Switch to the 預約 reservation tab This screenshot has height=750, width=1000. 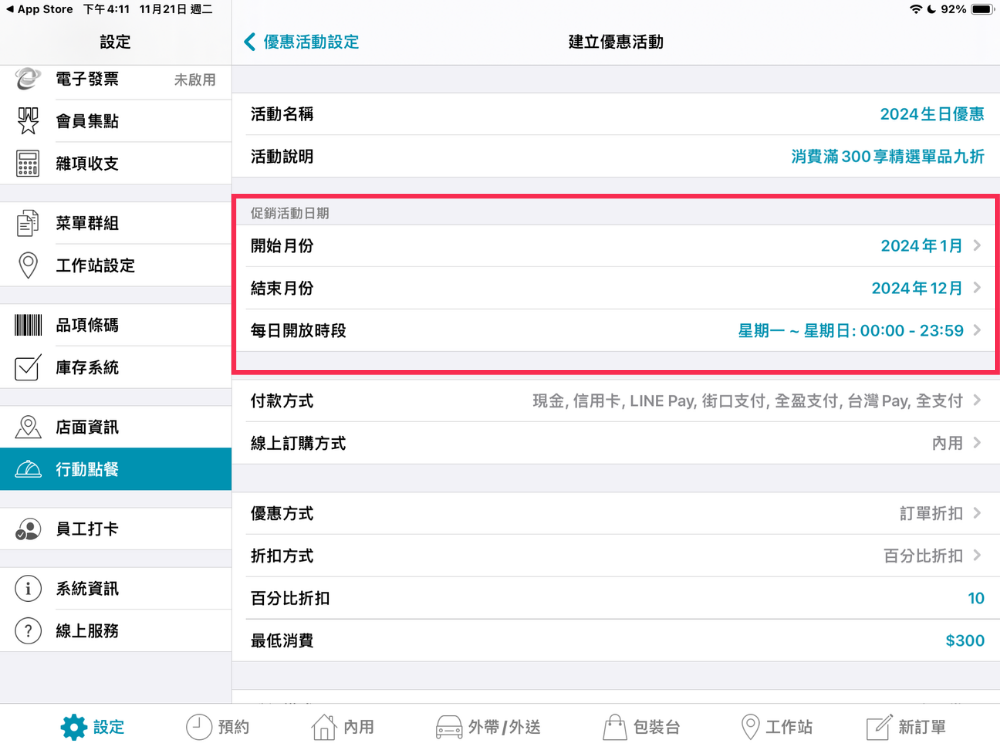218,727
